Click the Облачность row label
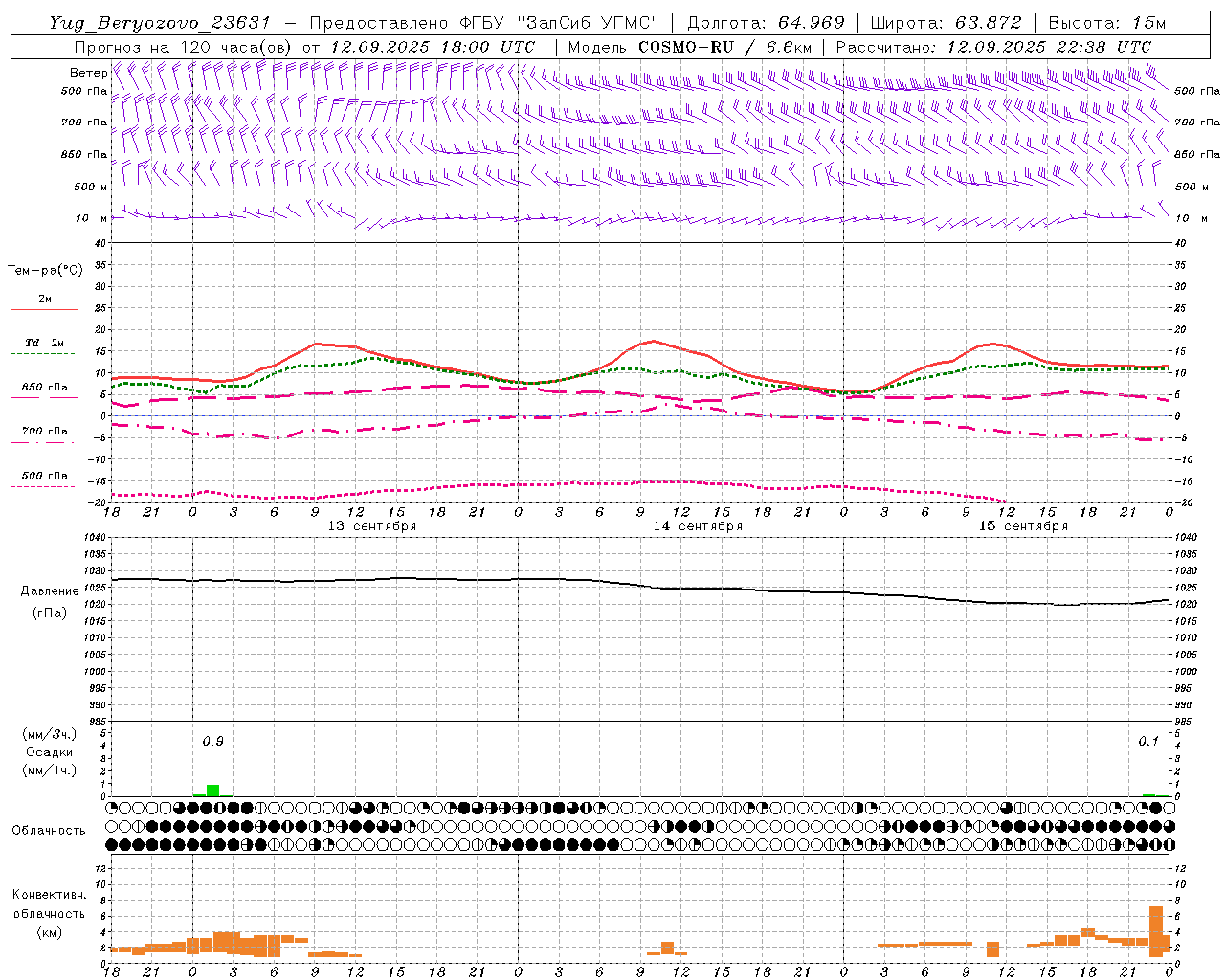This screenshot has width=1225, height=980. click(49, 830)
